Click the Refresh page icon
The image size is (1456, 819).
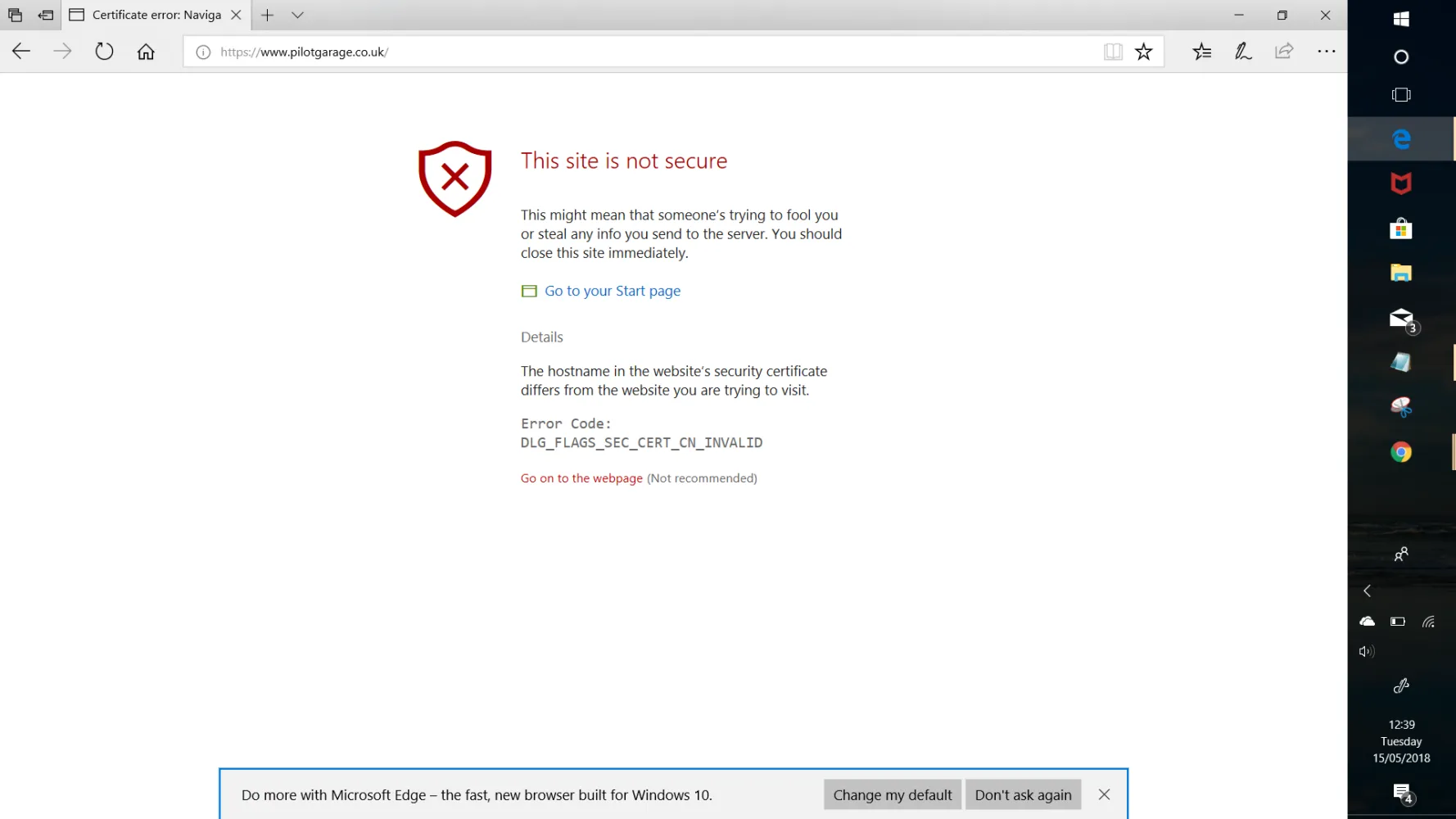[x=104, y=52]
